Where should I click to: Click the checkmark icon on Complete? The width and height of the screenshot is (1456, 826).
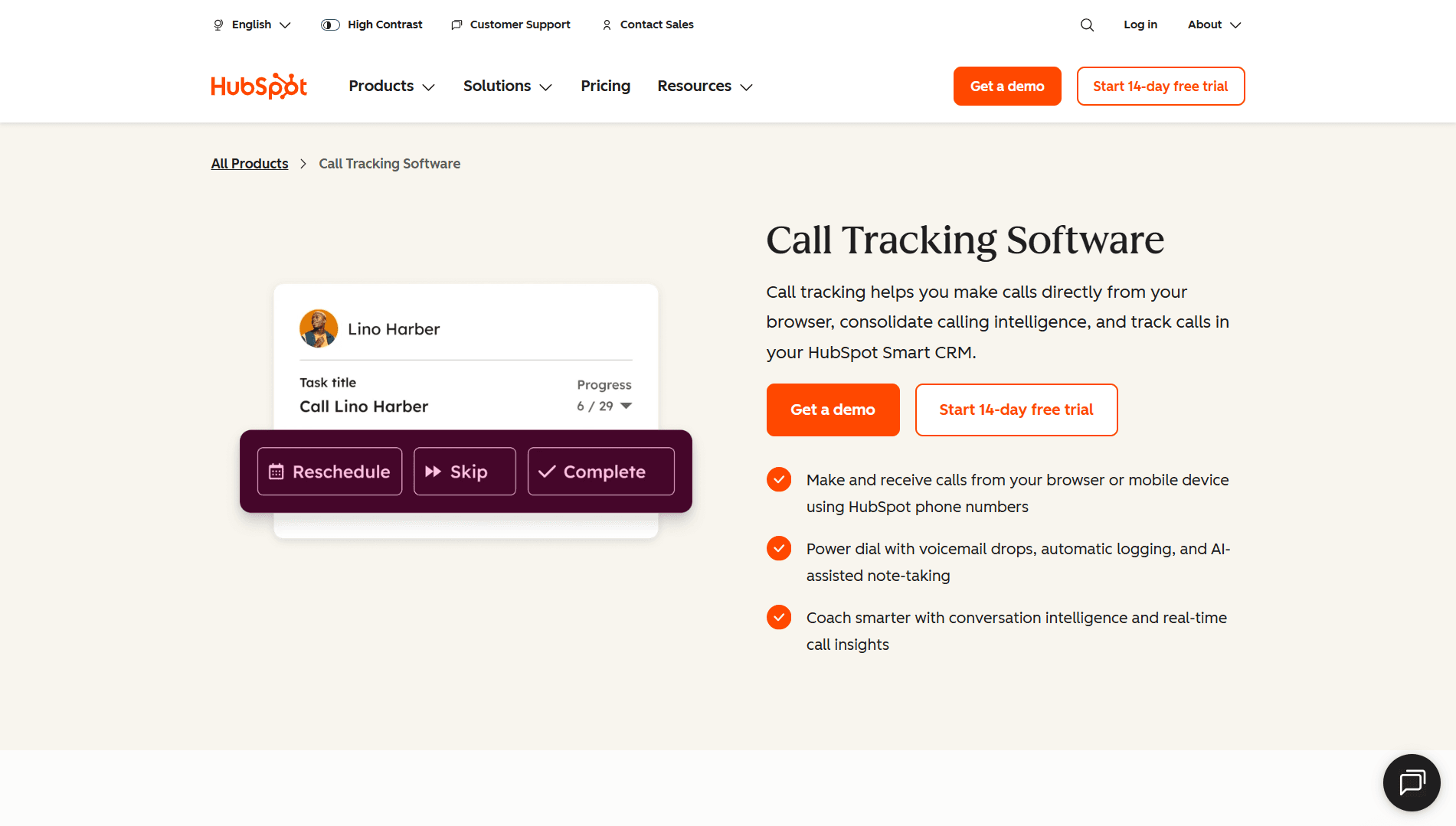click(547, 472)
